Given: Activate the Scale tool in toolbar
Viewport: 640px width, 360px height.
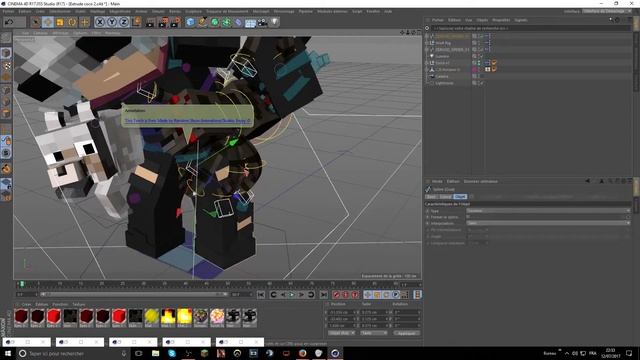Looking at the screenshot, I should point(60,22).
